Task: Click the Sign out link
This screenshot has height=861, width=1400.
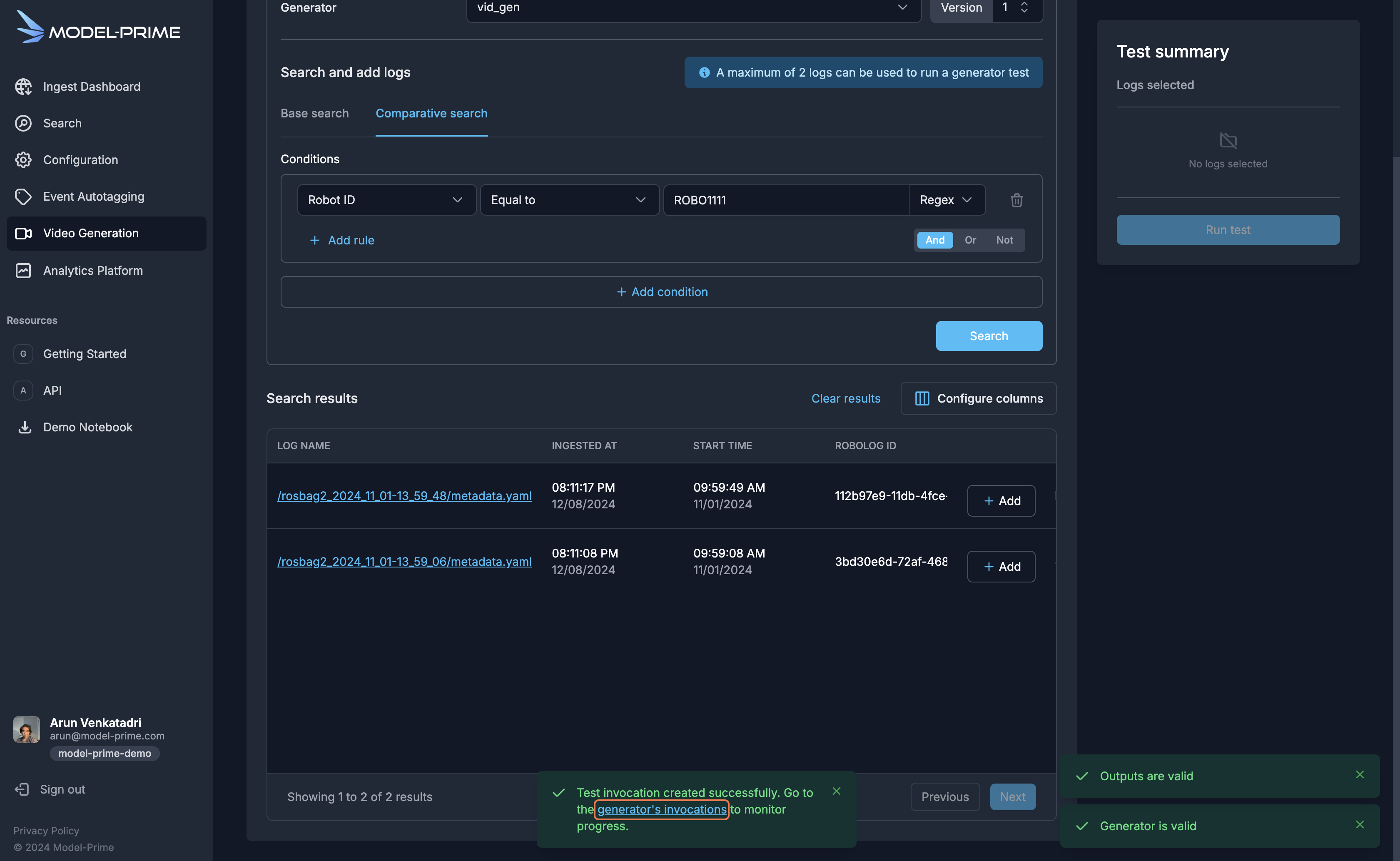Action: 62,789
